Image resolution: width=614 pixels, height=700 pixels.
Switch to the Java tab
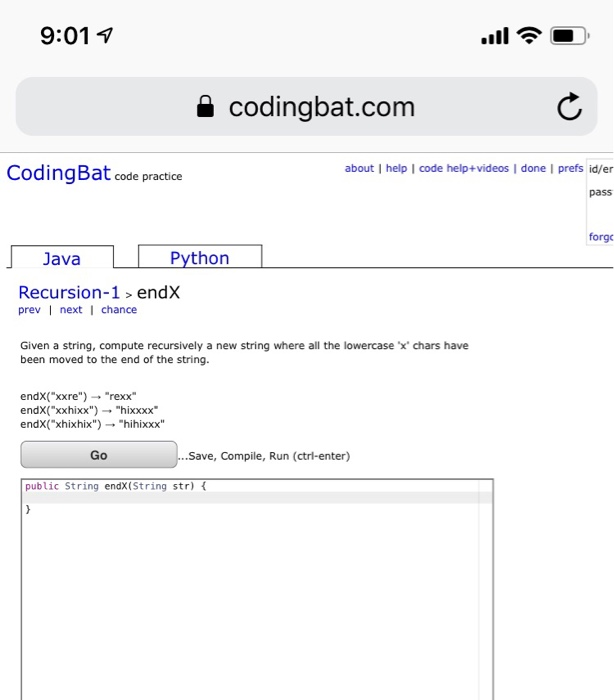62,258
